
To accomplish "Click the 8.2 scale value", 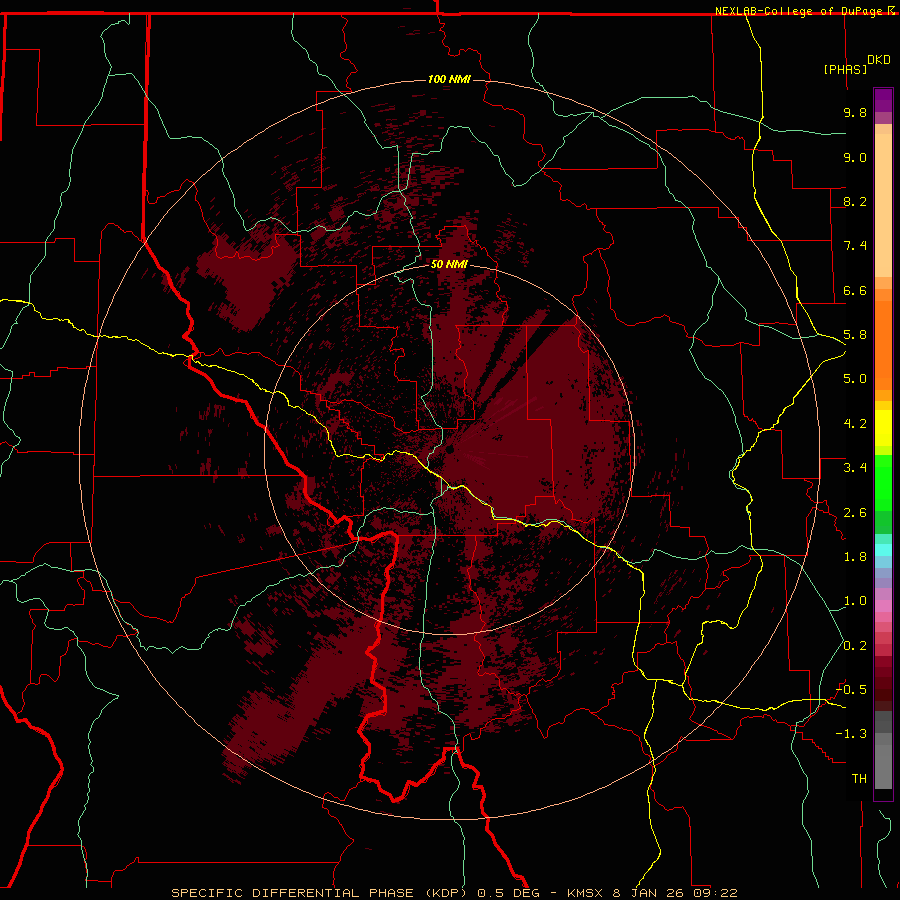I will 855,201.
